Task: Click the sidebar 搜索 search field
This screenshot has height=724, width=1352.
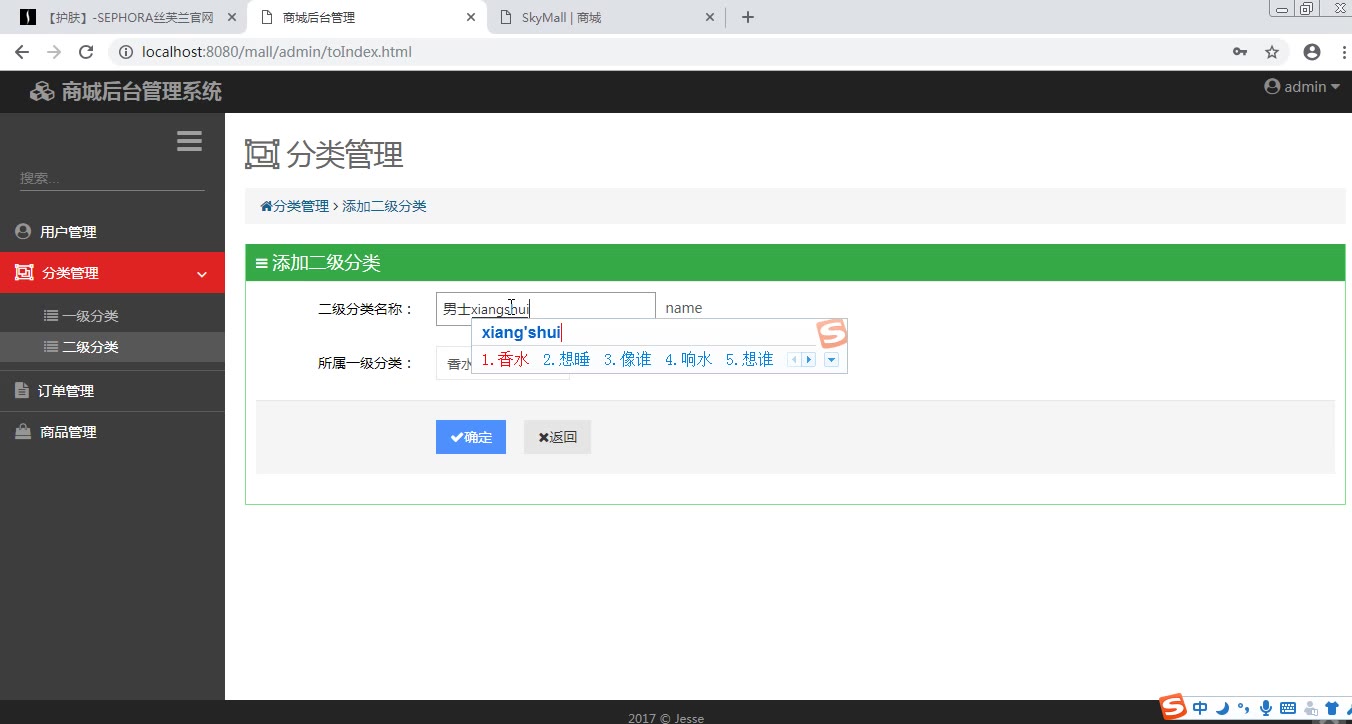Action: 112,178
